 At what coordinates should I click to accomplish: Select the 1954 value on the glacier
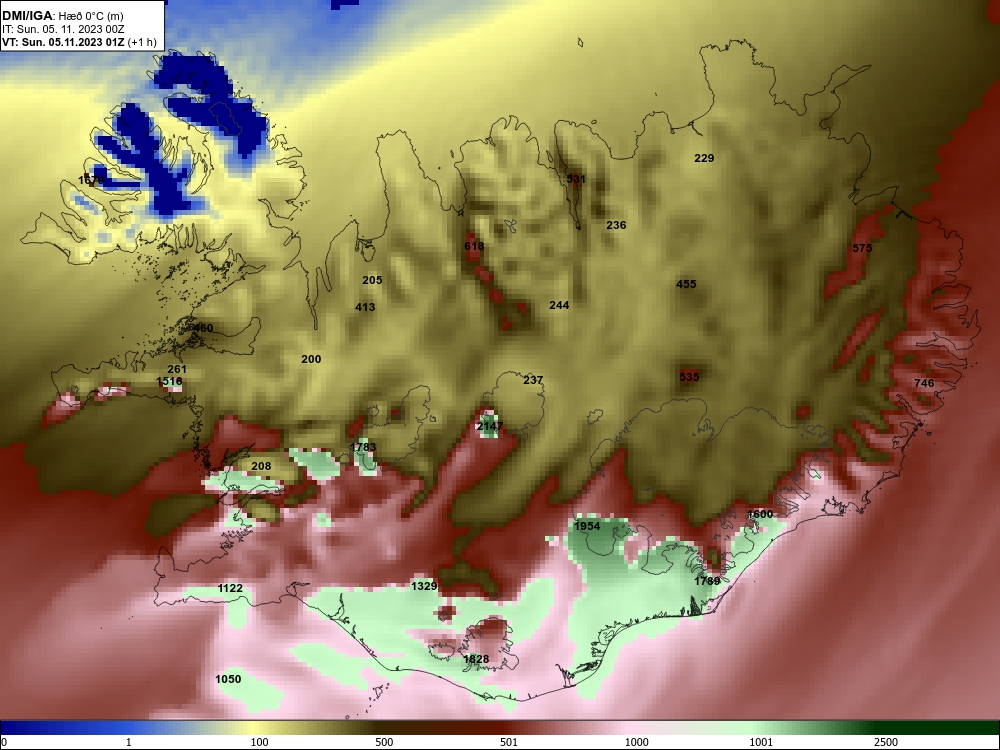(587, 526)
